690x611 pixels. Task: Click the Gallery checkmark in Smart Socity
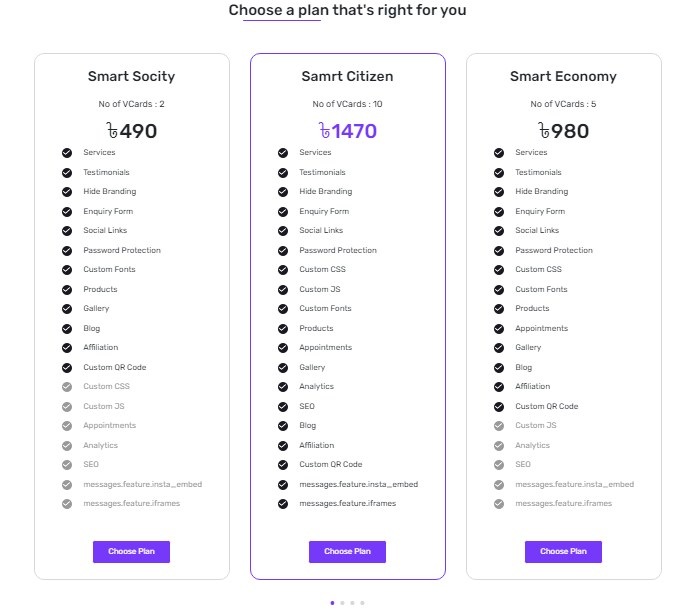[x=67, y=309]
